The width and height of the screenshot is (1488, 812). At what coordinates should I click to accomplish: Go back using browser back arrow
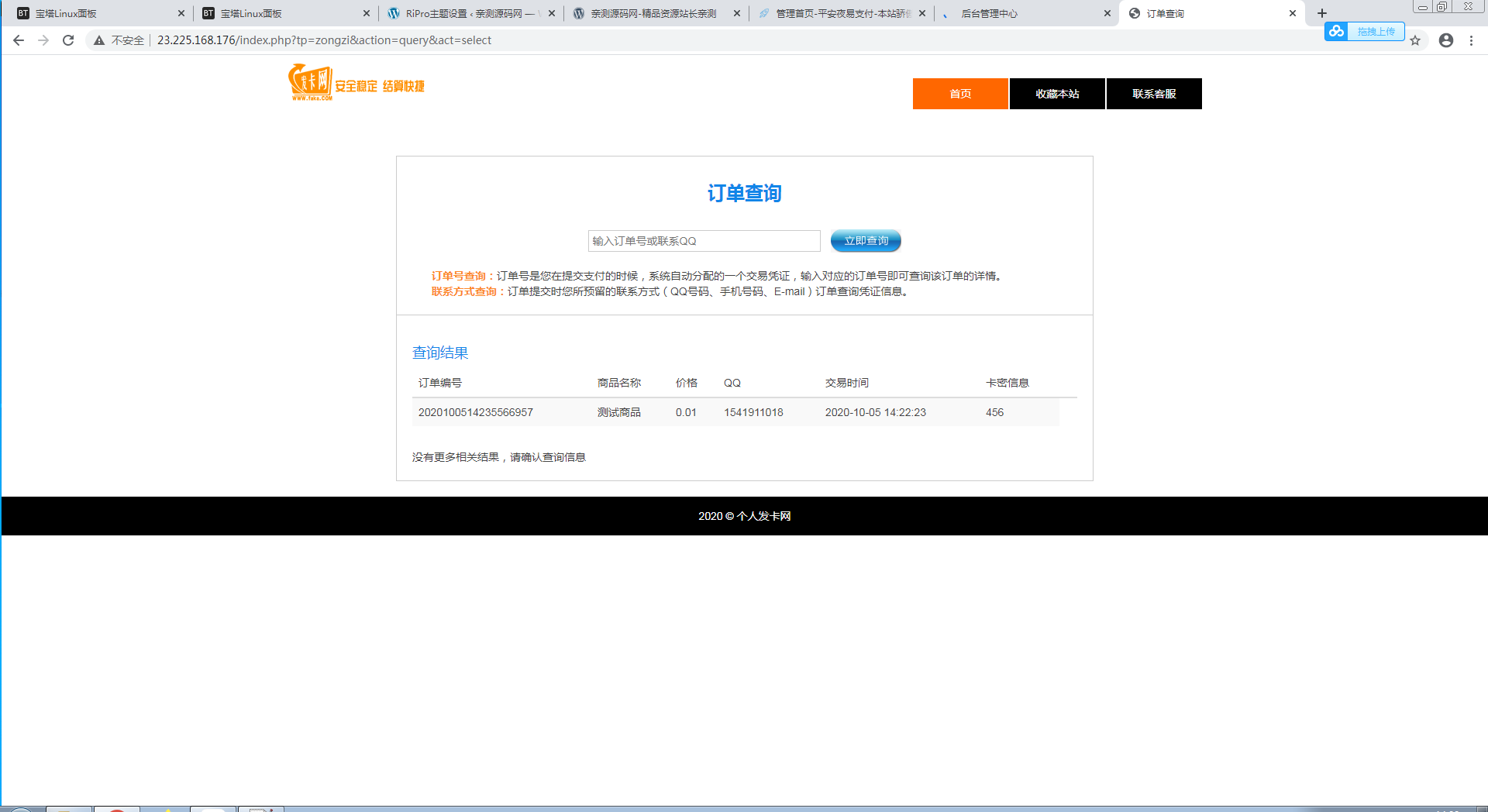(19, 40)
